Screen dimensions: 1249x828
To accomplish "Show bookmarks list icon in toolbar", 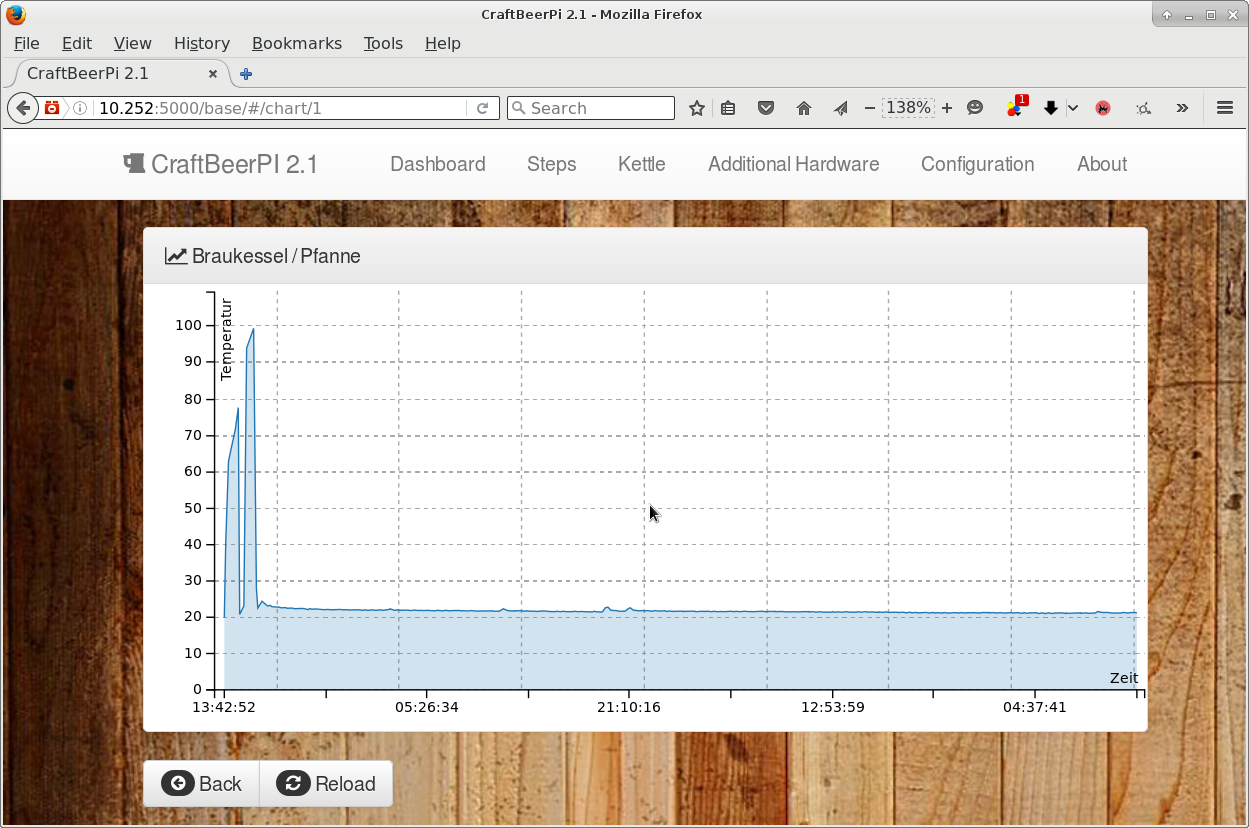I will (729, 108).
